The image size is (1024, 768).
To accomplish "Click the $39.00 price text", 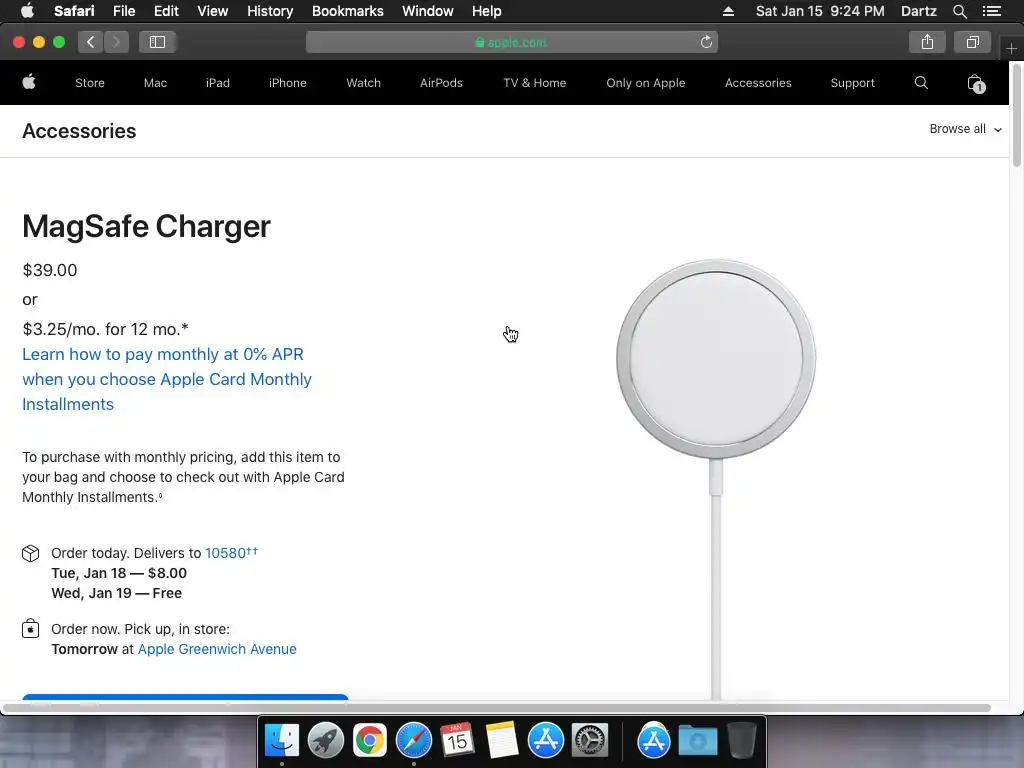I will [50, 270].
